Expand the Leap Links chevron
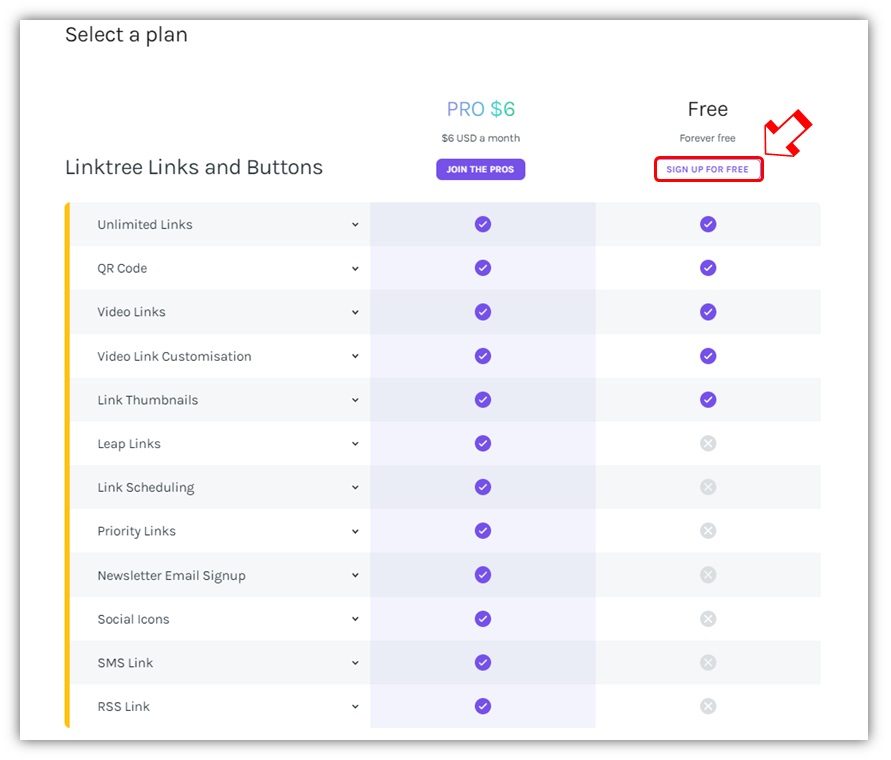 pyautogui.click(x=355, y=443)
